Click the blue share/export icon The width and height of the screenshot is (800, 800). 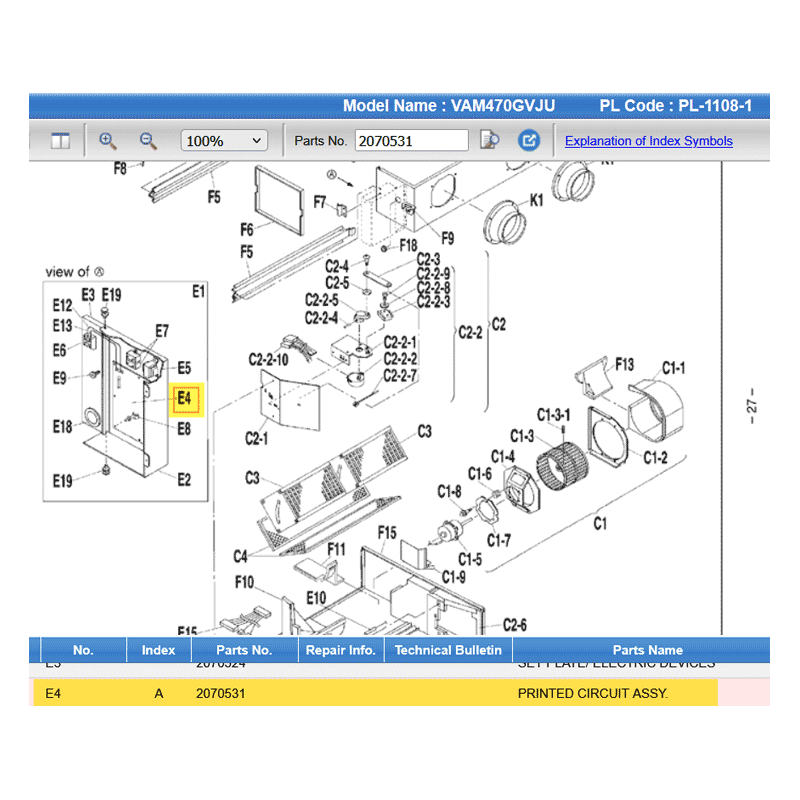(x=531, y=141)
